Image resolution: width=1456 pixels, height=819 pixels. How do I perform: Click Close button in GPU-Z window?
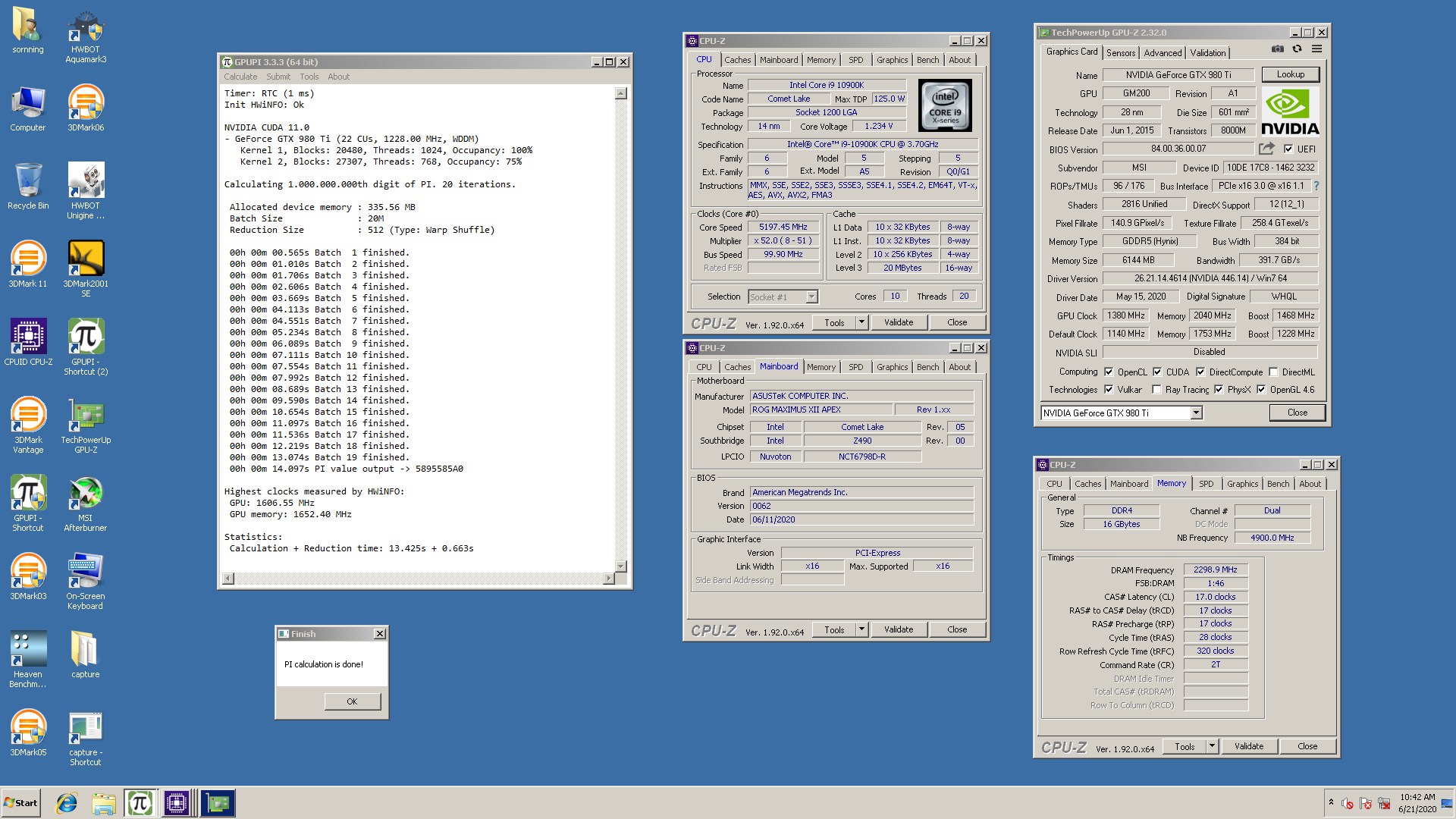[1297, 413]
